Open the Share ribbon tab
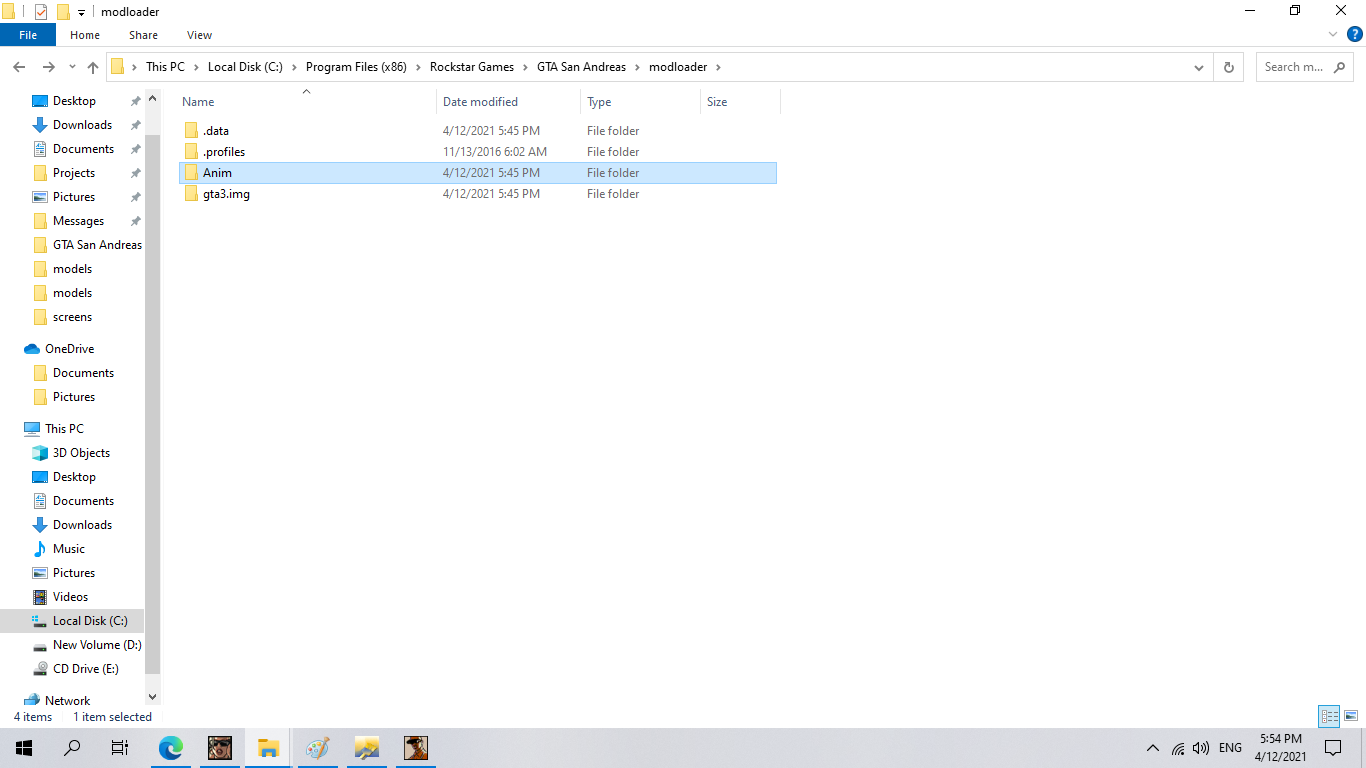The image size is (1366, 768). 143,35
